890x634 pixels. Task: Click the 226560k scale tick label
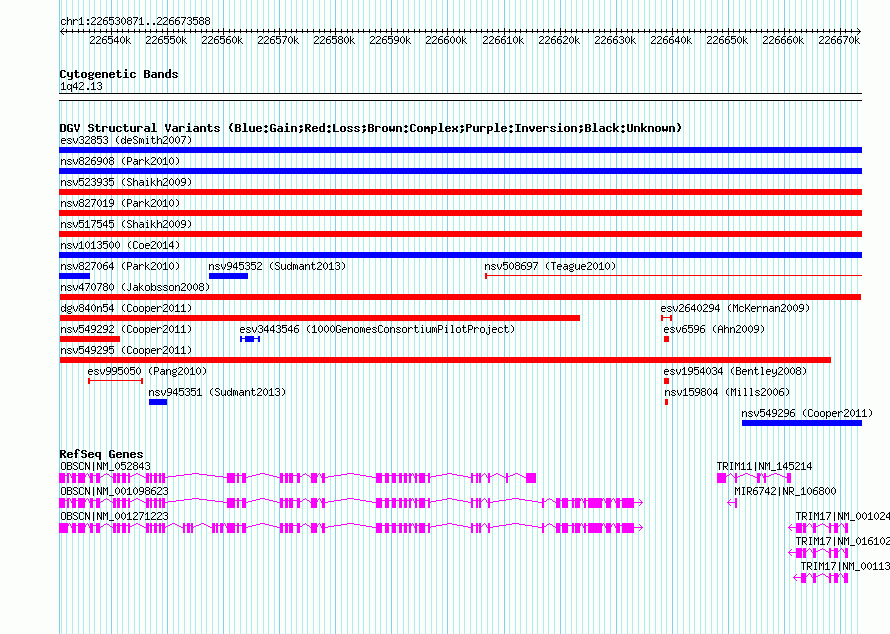click(x=222, y=40)
